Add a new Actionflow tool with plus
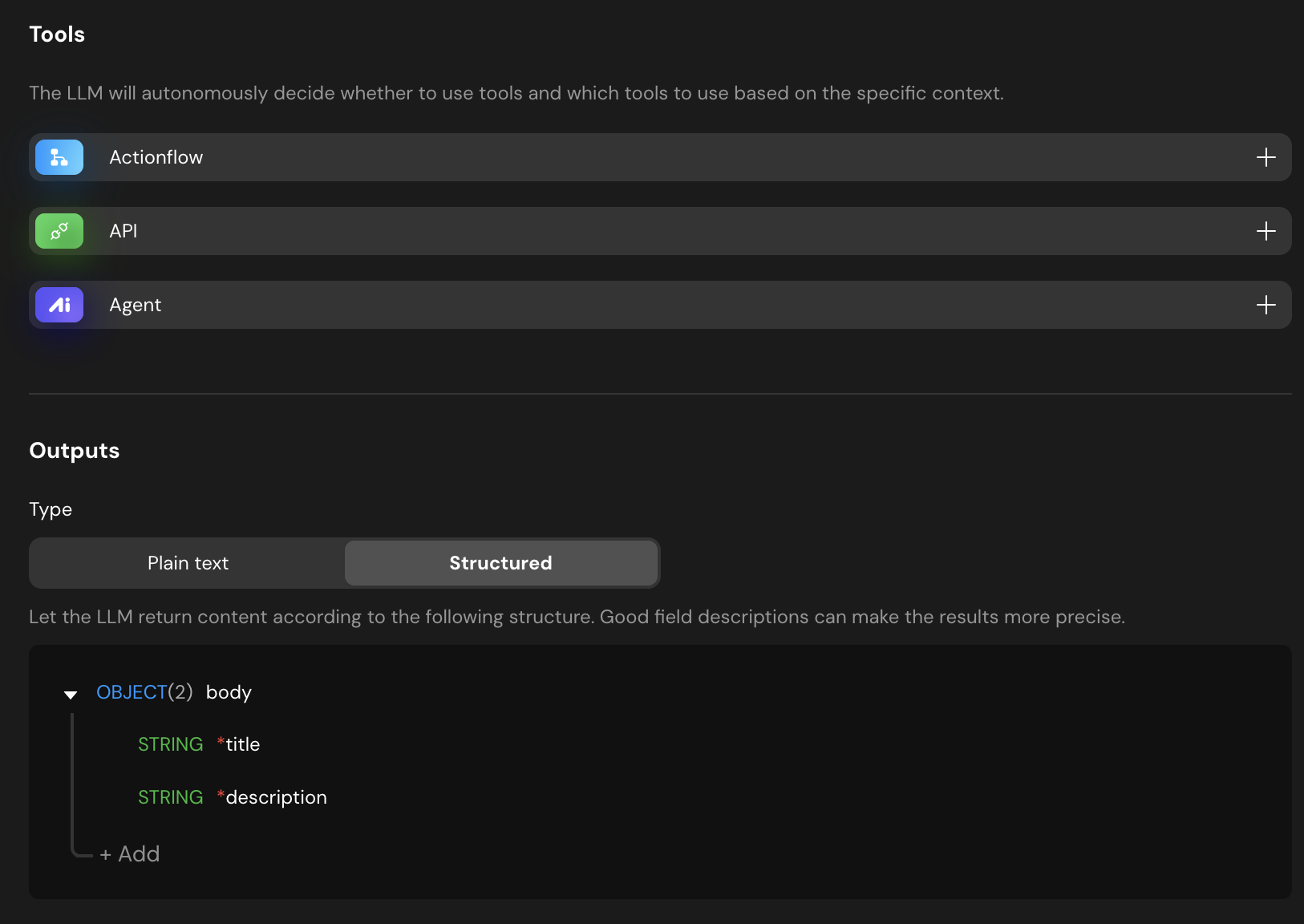 [x=1266, y=157]
